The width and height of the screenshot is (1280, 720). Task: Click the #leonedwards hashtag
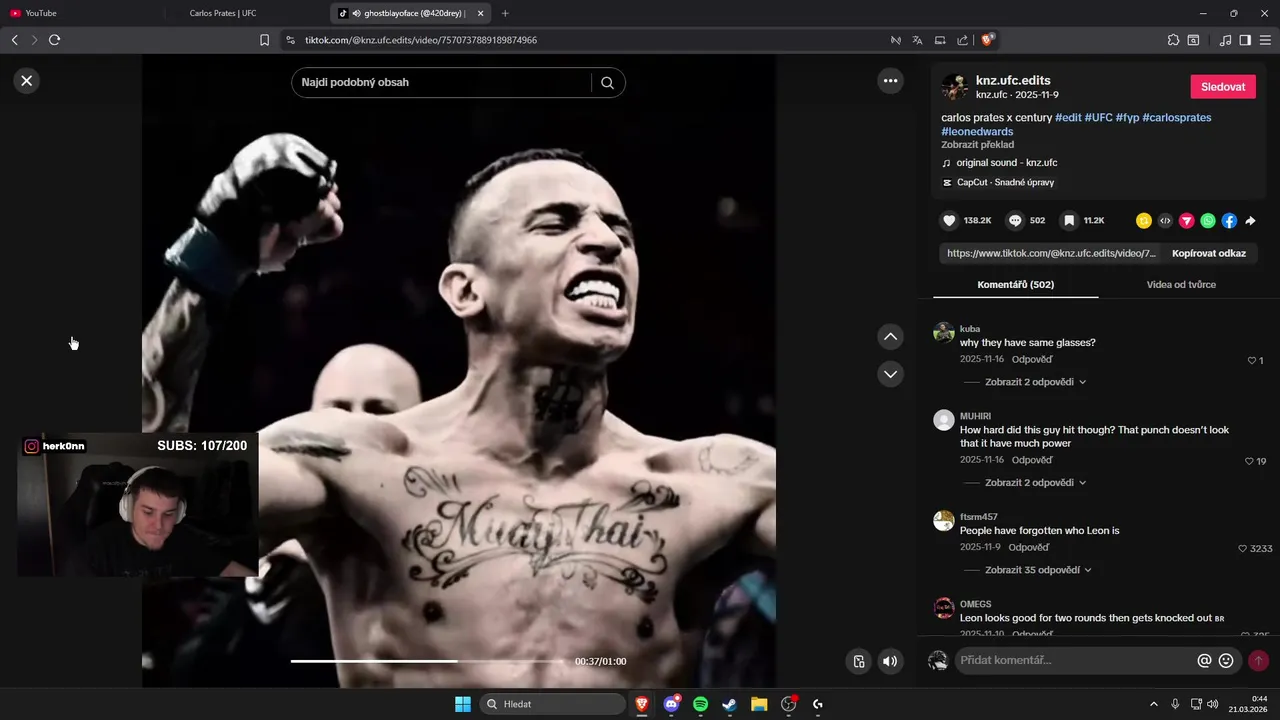point(977,132)
